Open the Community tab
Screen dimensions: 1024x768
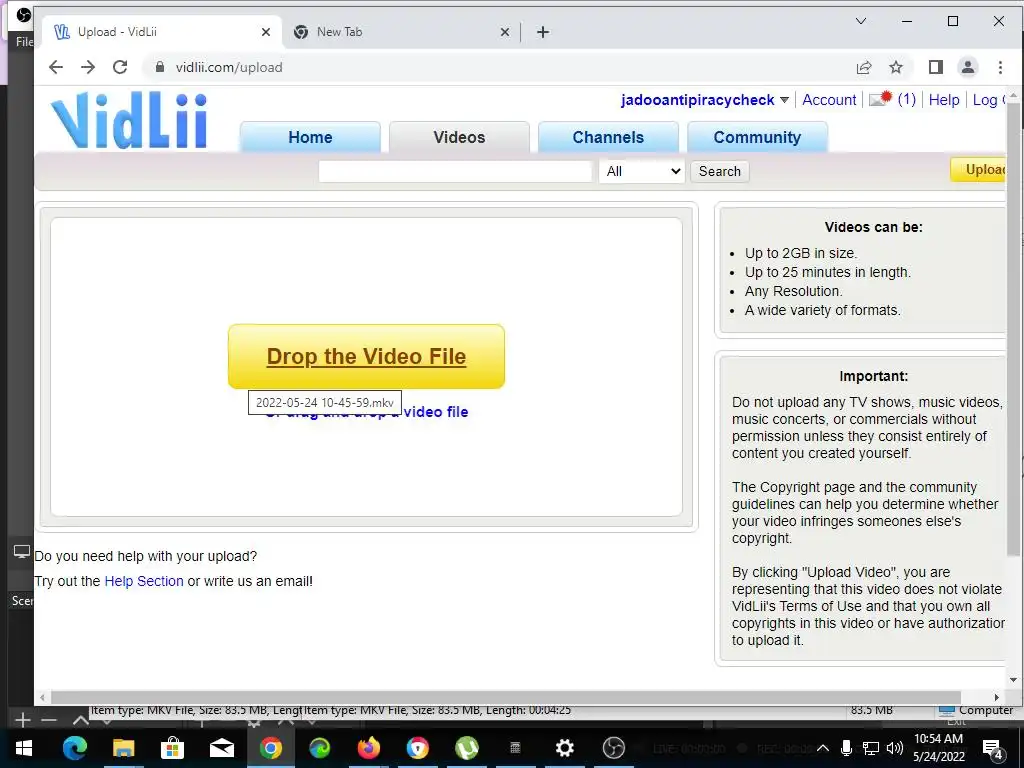point(757,137)
